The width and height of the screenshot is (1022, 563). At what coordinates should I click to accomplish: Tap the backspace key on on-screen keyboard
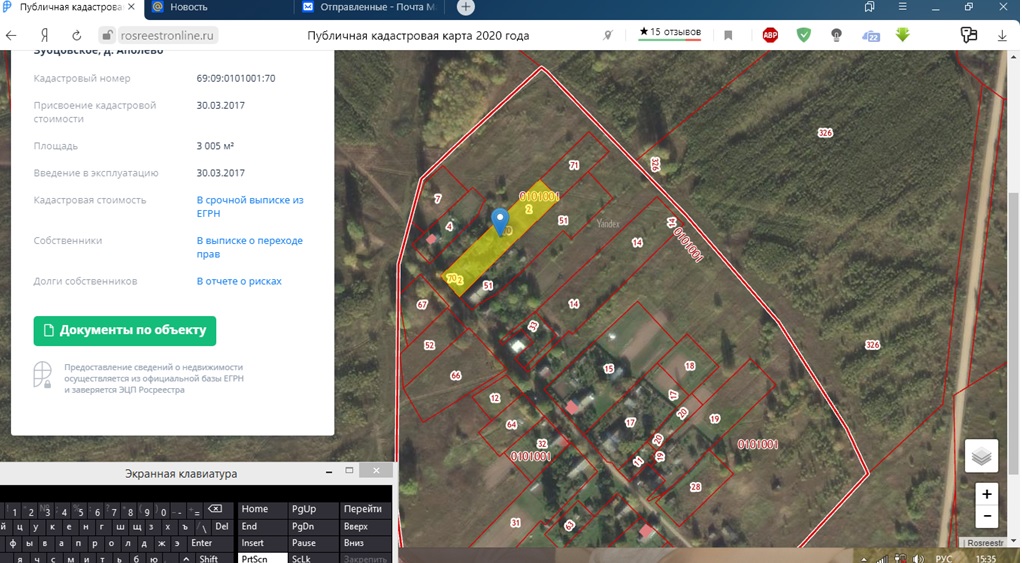[214, 509]
